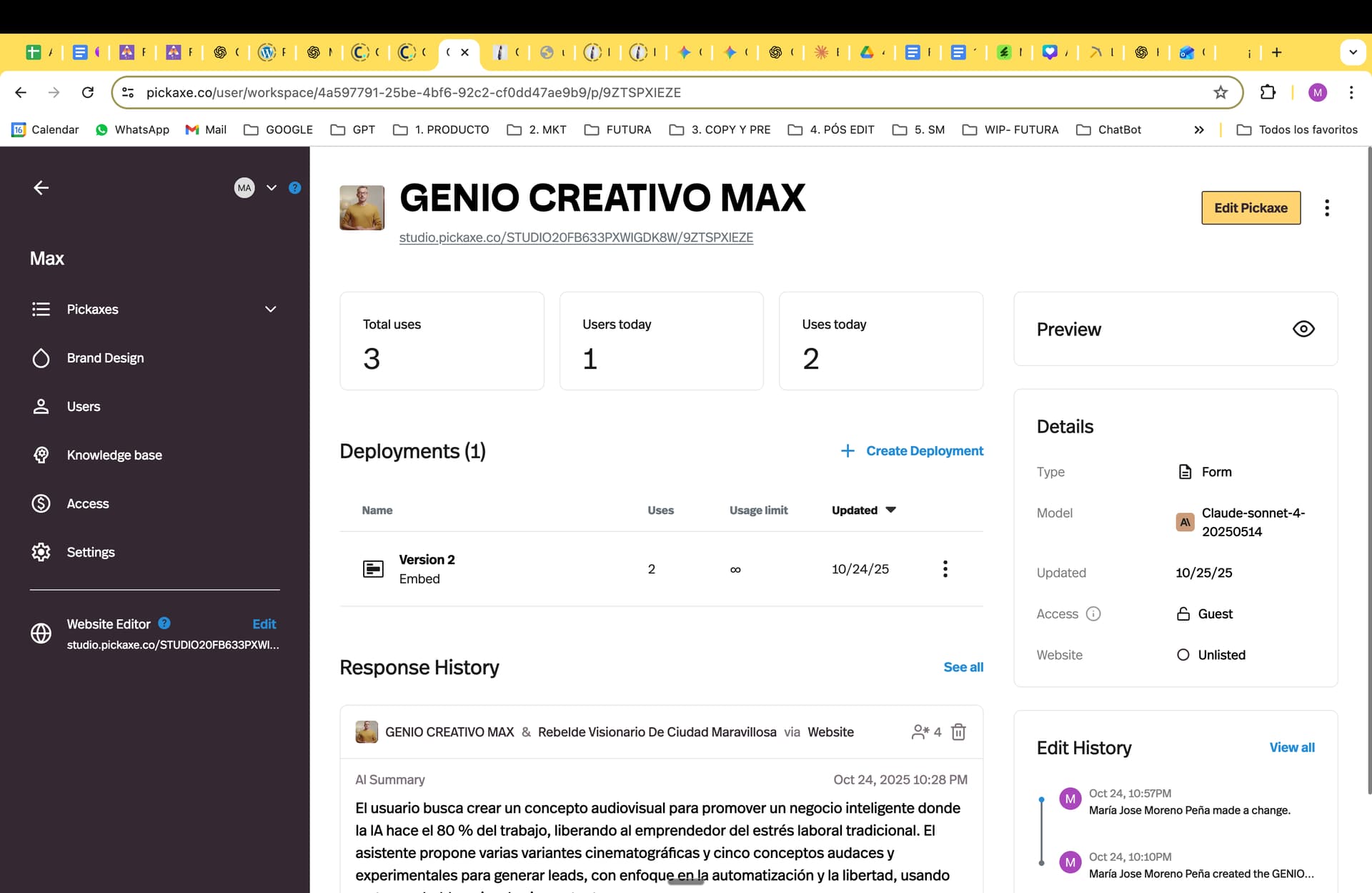This screenshot has height=893, width=1372.
Task: Click the Edit Pickaxe button
Action: (1250, 208)
